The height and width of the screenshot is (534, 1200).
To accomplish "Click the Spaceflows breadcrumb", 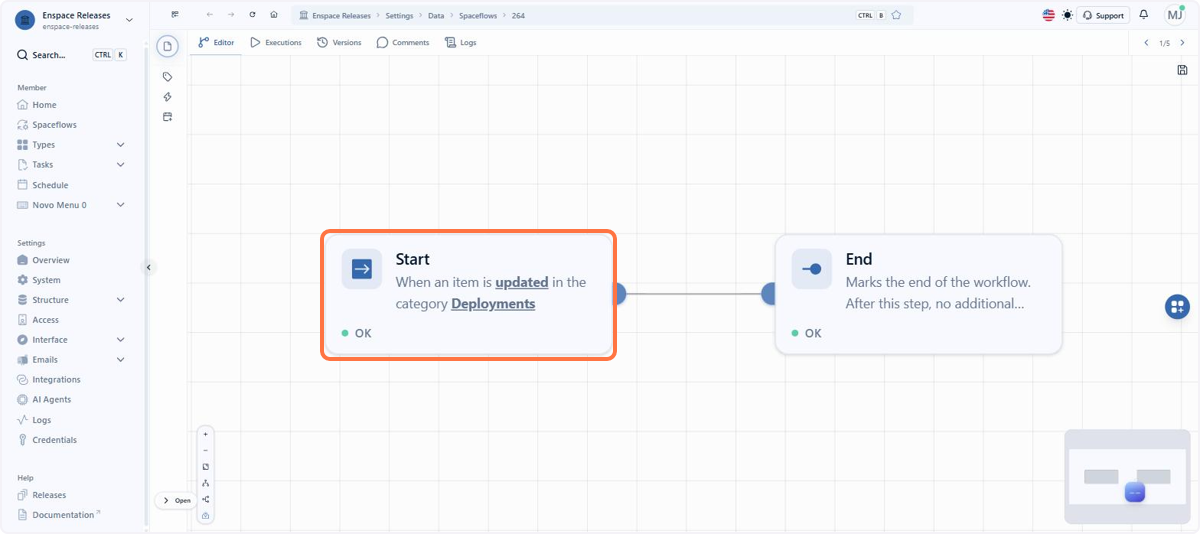I will point(479,16).
